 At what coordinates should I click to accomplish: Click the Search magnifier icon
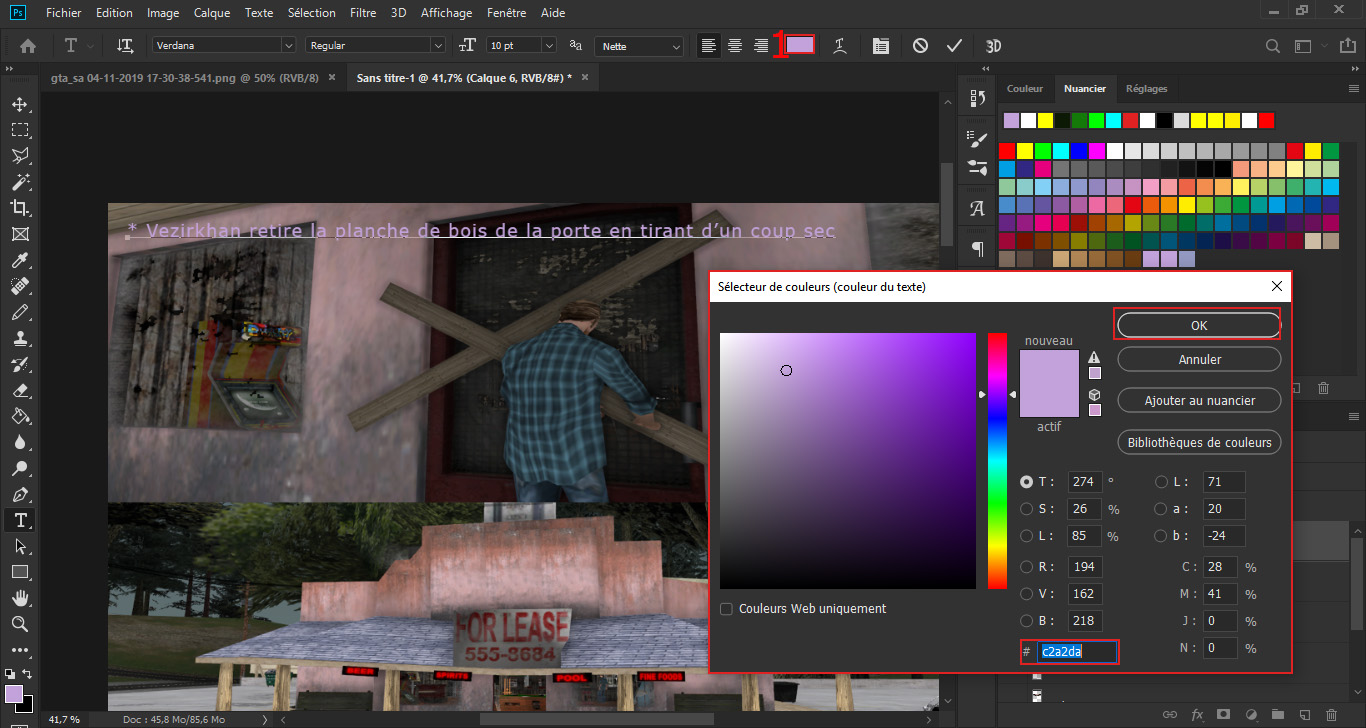tap(1273, 46)
